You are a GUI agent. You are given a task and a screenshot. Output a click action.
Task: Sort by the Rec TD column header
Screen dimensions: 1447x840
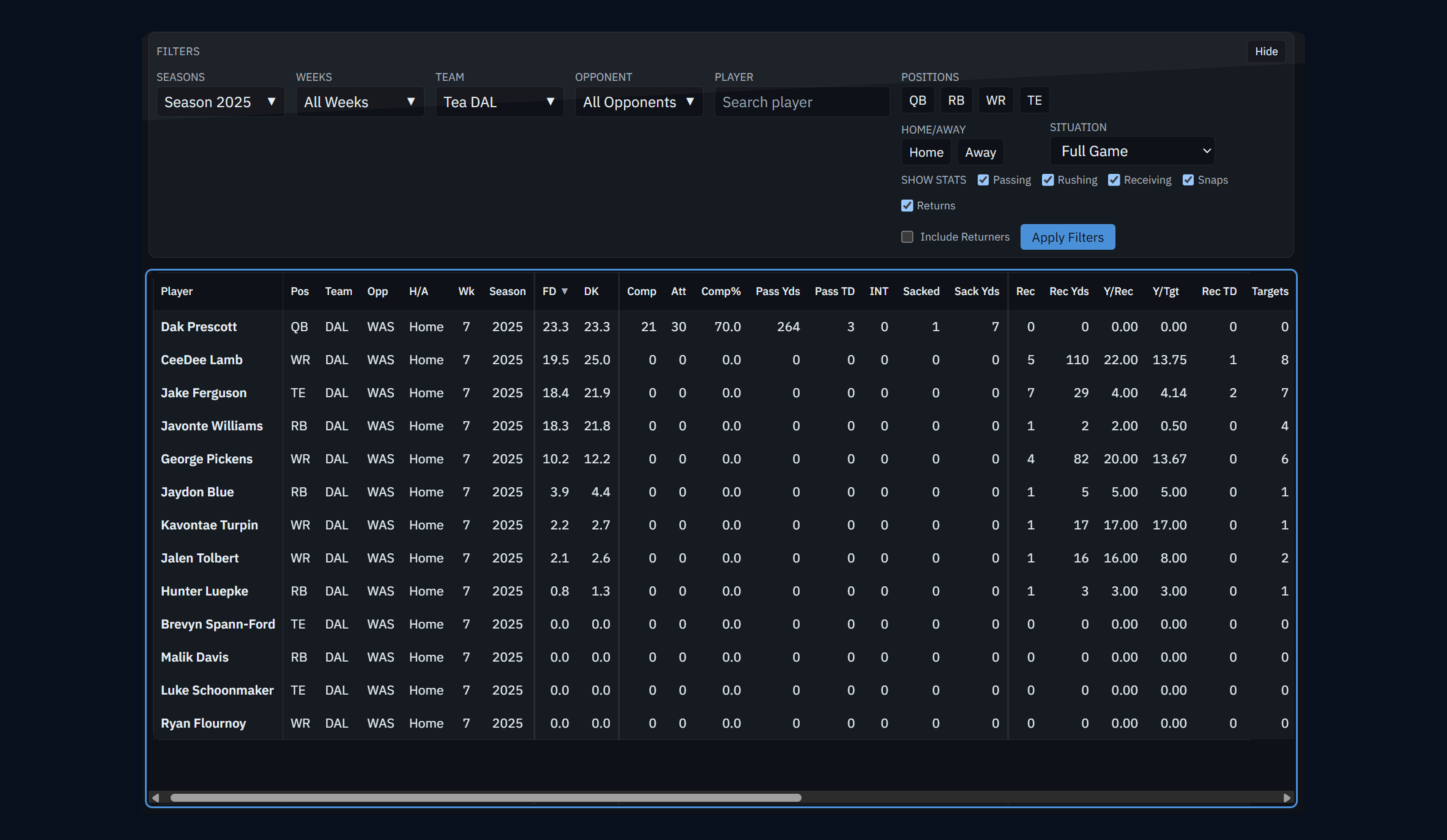[1219, 292]
